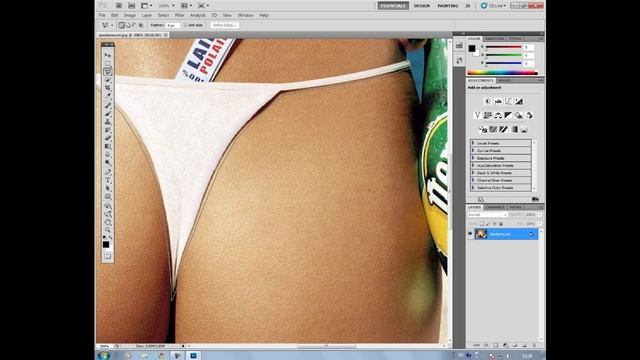Select the Quick Selection tool
Image resolution: width=640 pixels, height=360 pixels.
pyautogui.click(x=108, y=80)
